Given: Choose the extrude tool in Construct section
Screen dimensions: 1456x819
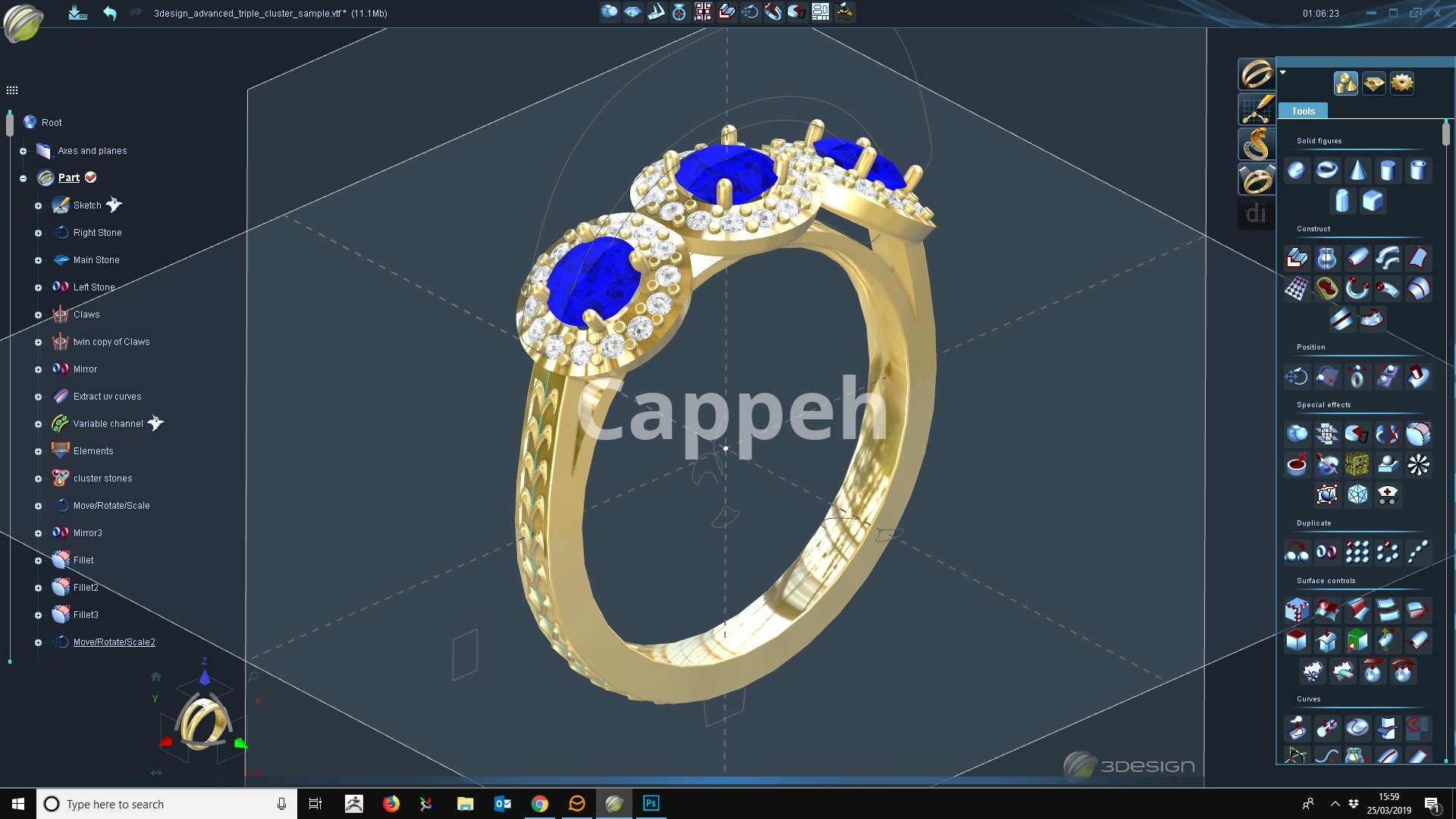Looking at the screenshot, I should tap(1297, 259).
